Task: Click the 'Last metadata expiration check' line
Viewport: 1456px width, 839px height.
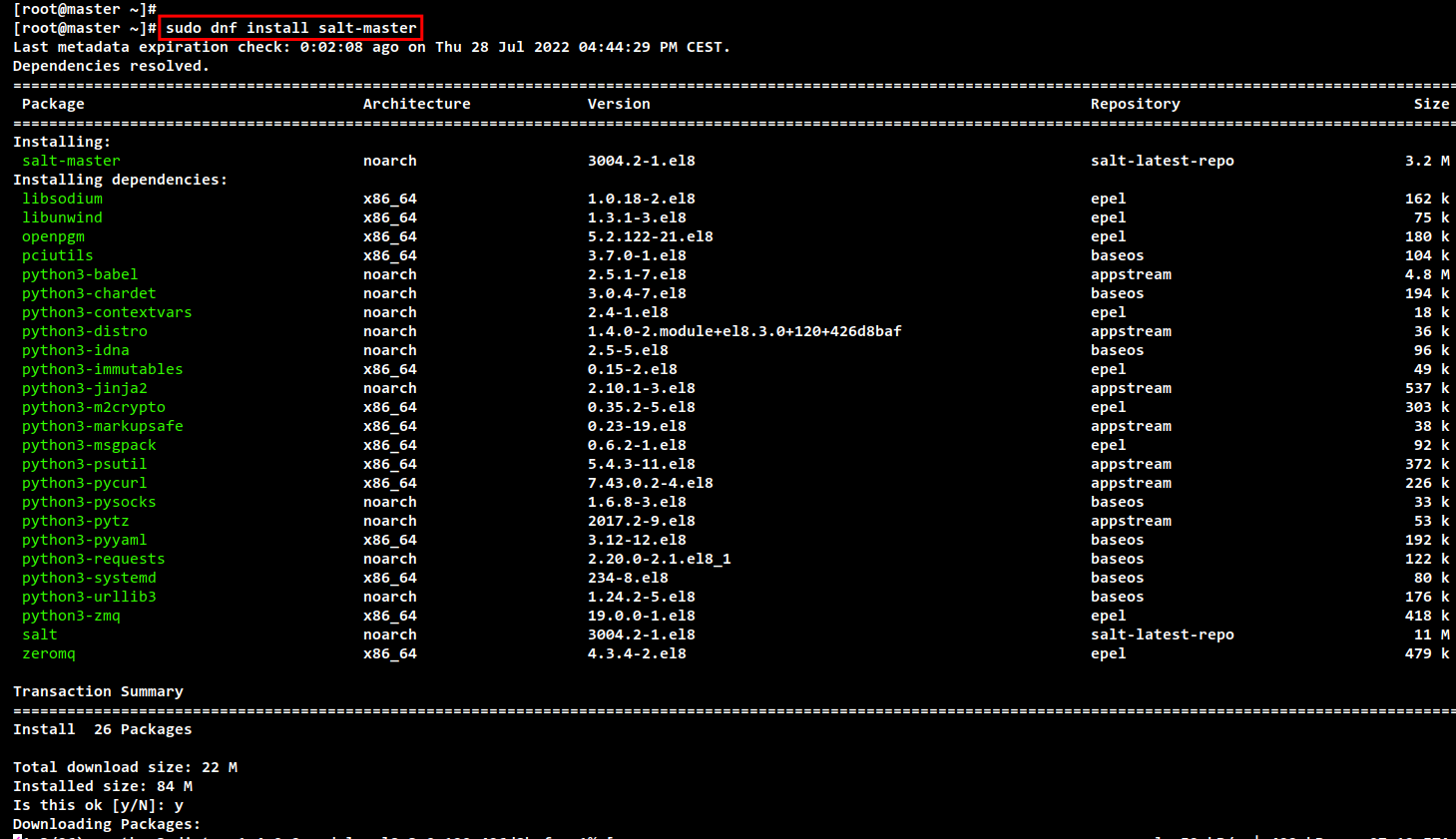Action: click(371, 47)
